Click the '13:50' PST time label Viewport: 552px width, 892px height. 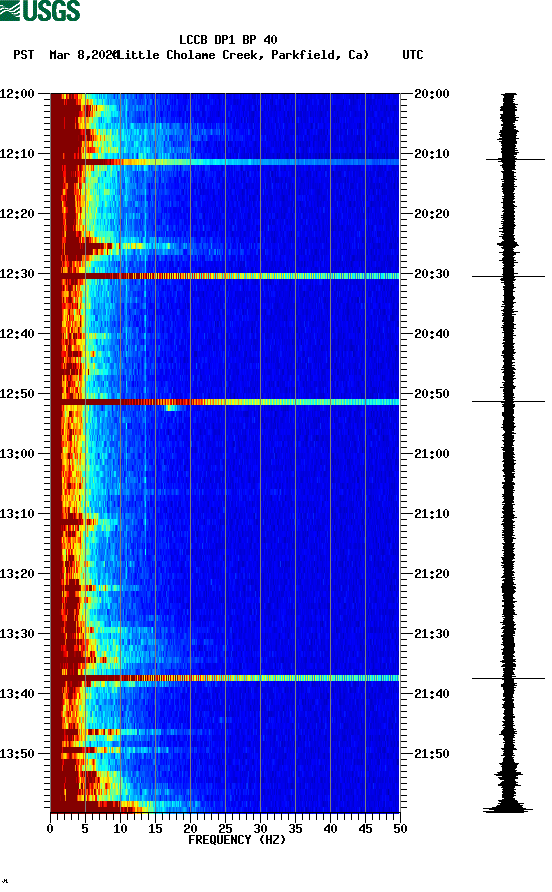click(x=17, y=754)
